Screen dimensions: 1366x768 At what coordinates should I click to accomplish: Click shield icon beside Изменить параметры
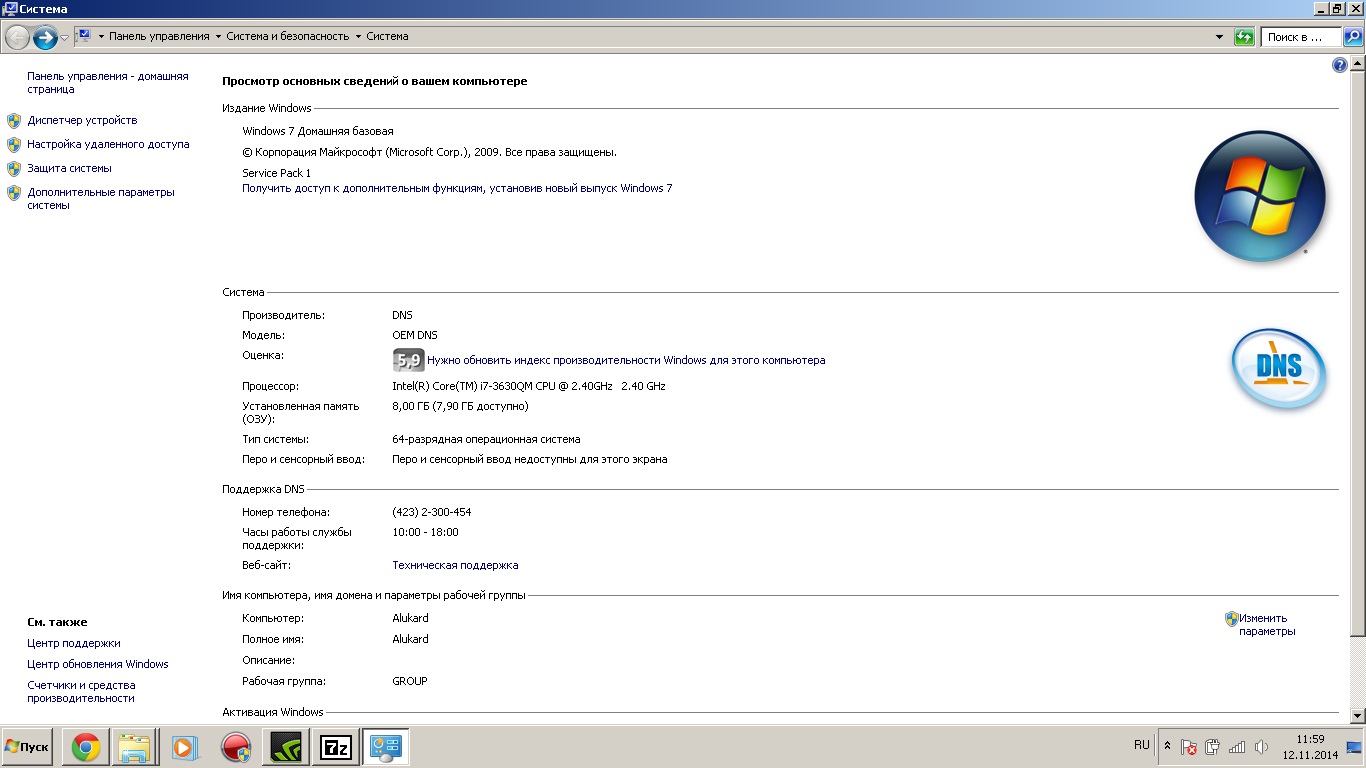click(1232, 619)
